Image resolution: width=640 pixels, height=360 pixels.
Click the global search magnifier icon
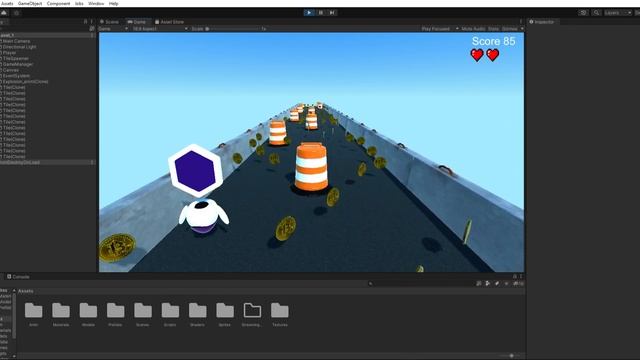(x=596, y=13)
